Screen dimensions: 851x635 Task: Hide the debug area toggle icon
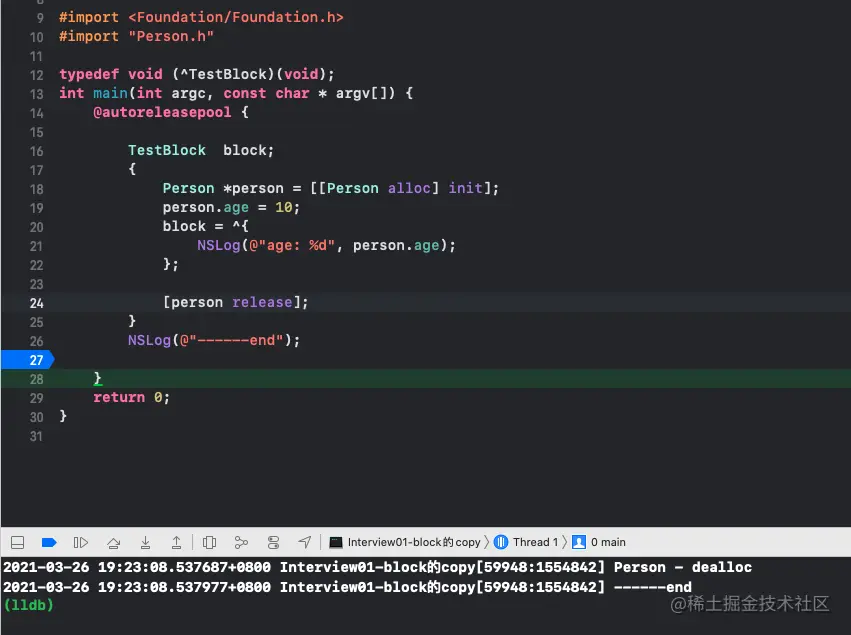coord(17,542)
